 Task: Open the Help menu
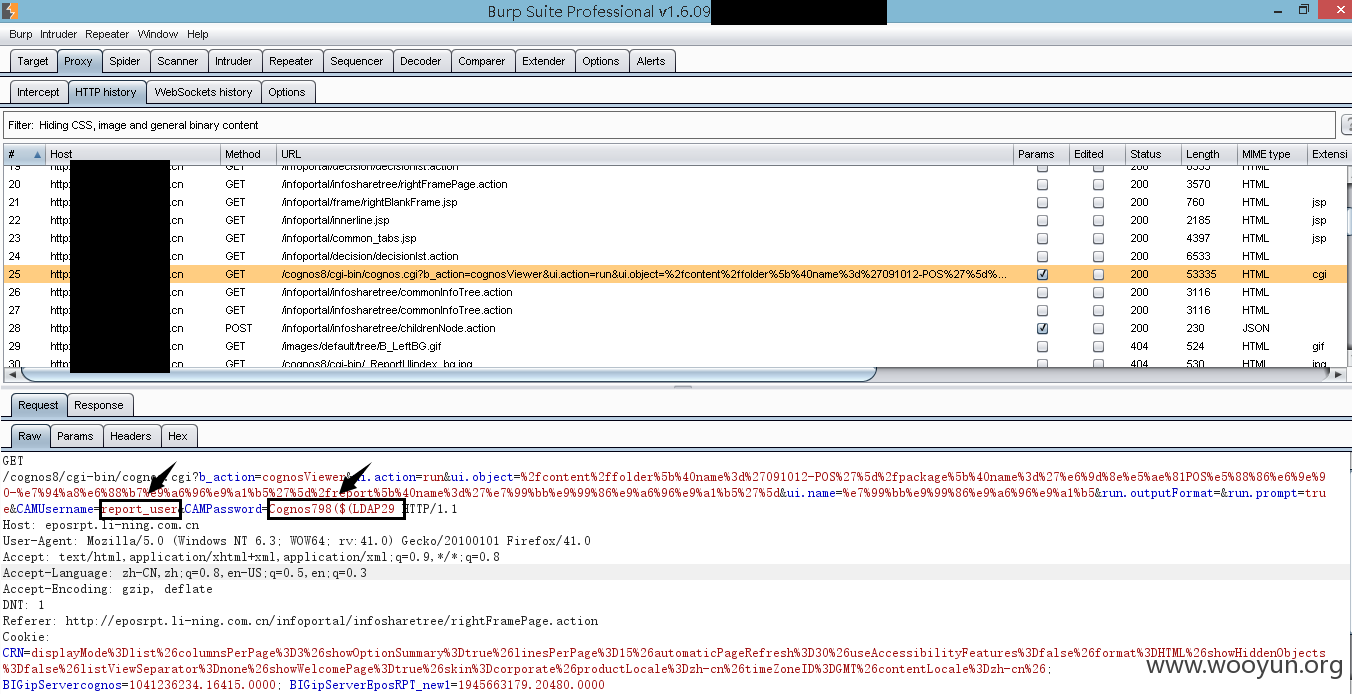198,34
